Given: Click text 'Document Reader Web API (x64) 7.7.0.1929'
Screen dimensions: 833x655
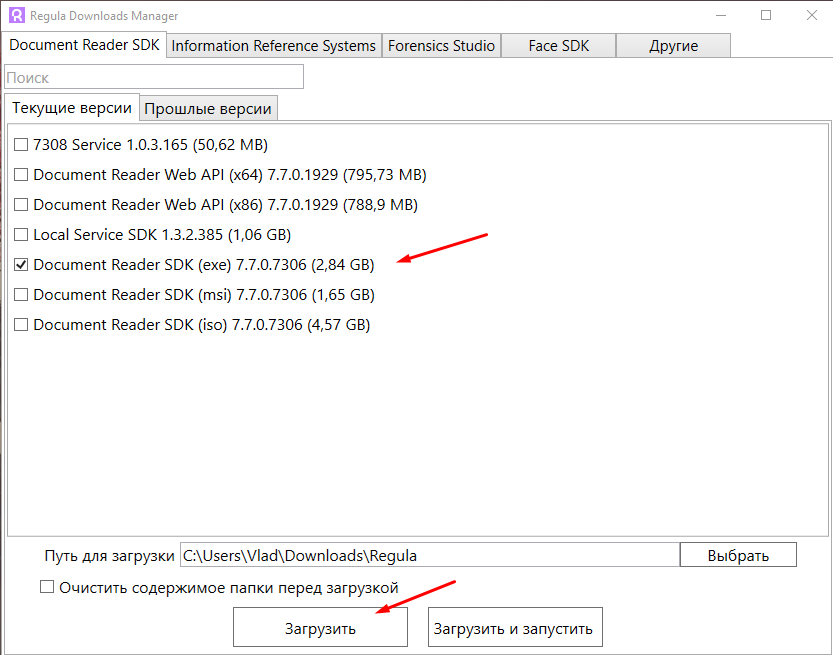Looking at the screenshot, I should click(185, 175).
